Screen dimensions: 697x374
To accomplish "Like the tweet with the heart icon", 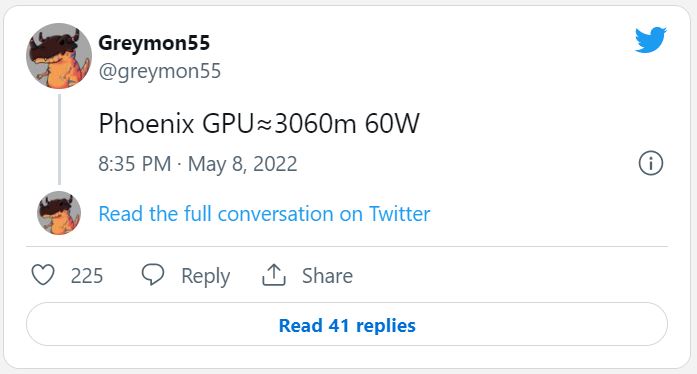I will (43, 275).
